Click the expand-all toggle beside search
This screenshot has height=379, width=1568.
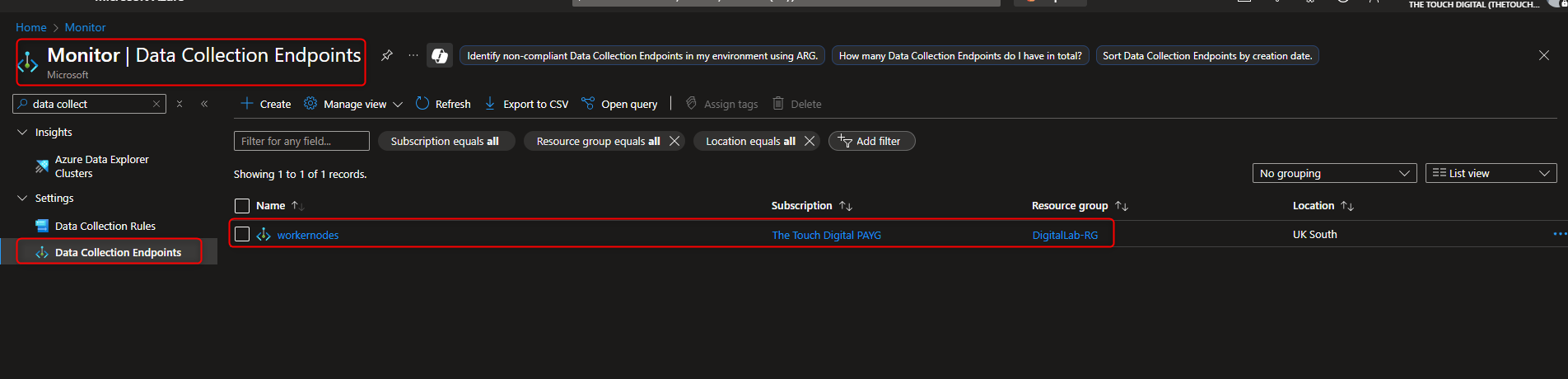click(180, 104)
